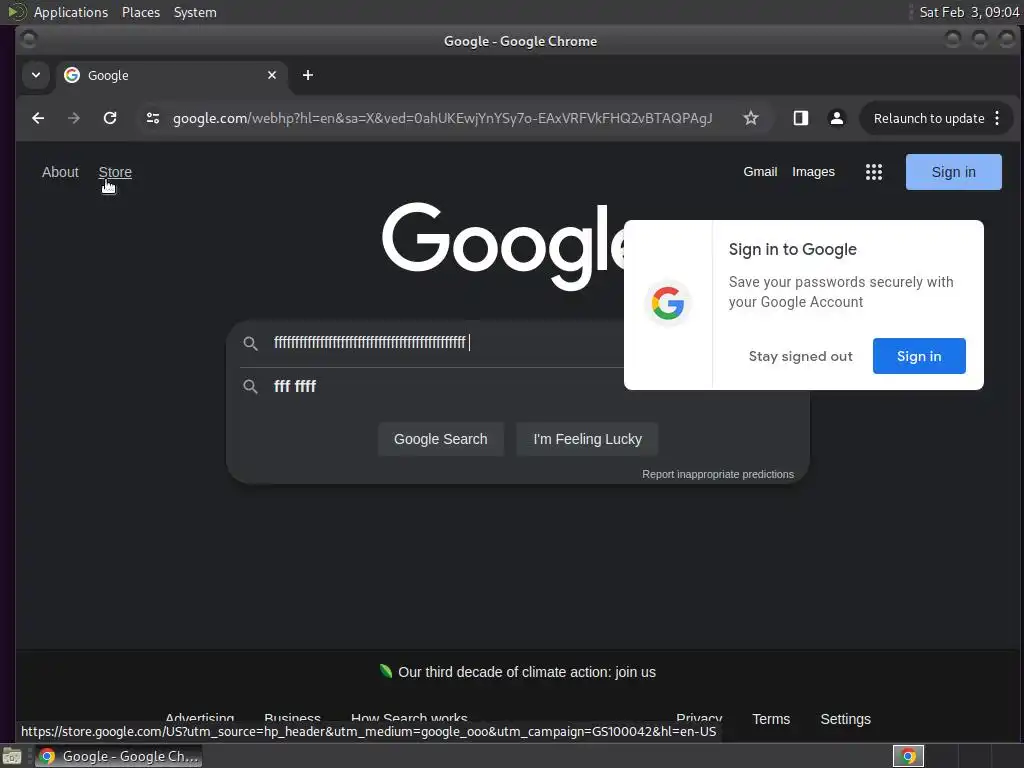Image resolution: width=1024 pixels, height=768 pixels.
Task: Close the Google tab
Action: [x=272, y=75]
